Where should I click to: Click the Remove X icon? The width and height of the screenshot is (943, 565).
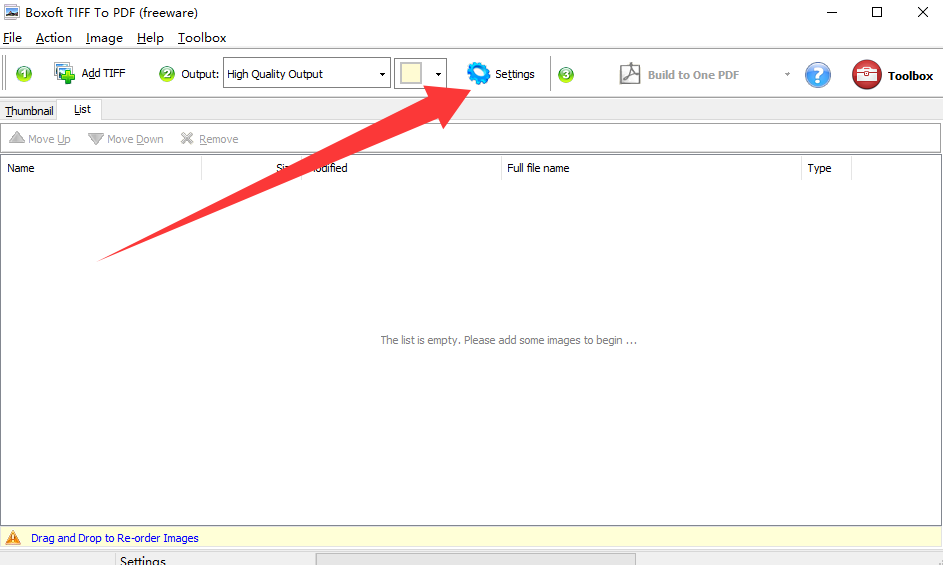[187, 139]
